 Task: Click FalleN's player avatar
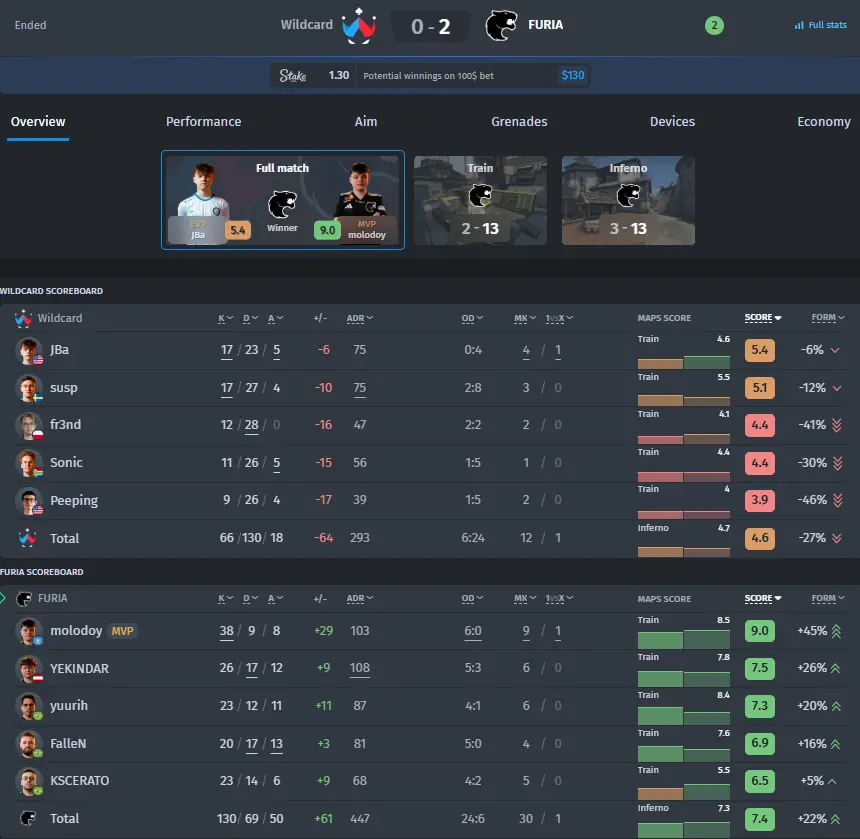tap(29, 744)
